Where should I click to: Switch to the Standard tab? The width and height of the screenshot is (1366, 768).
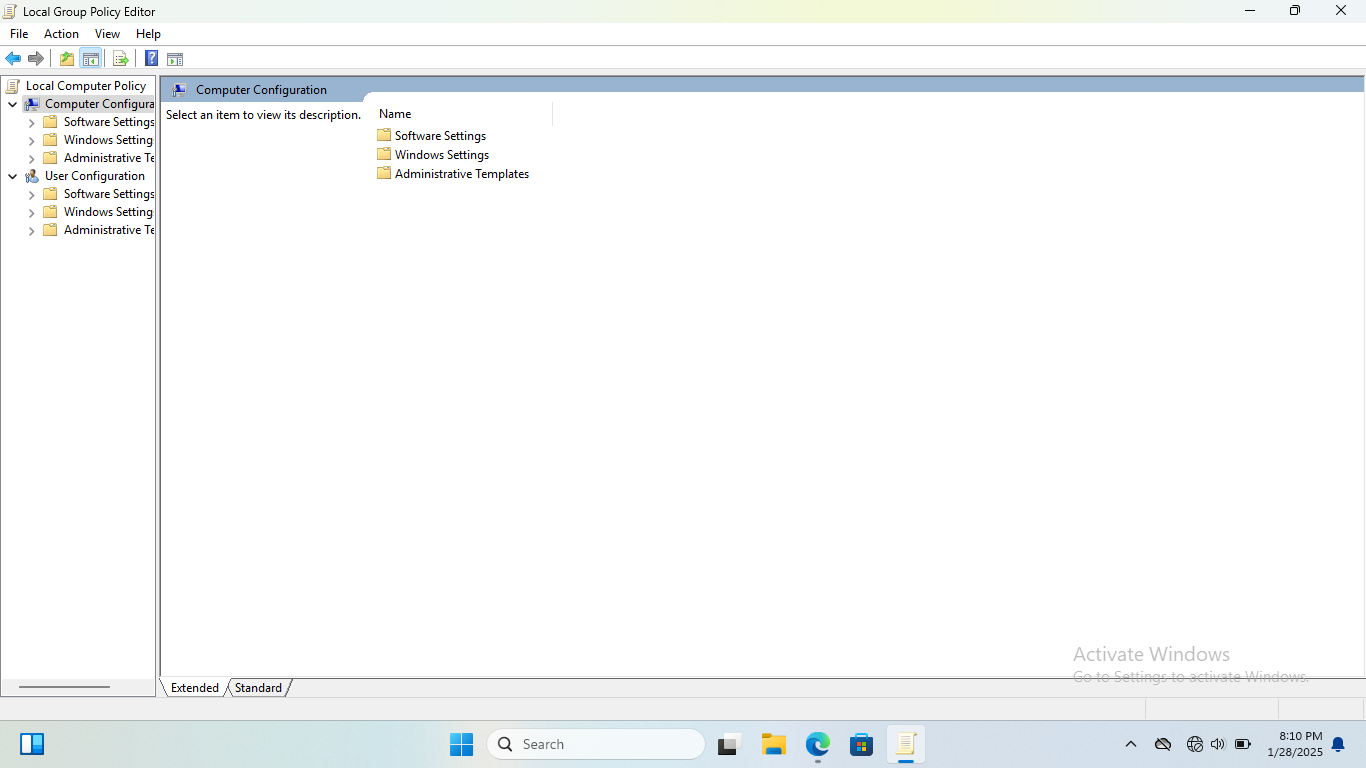(258, 688)
